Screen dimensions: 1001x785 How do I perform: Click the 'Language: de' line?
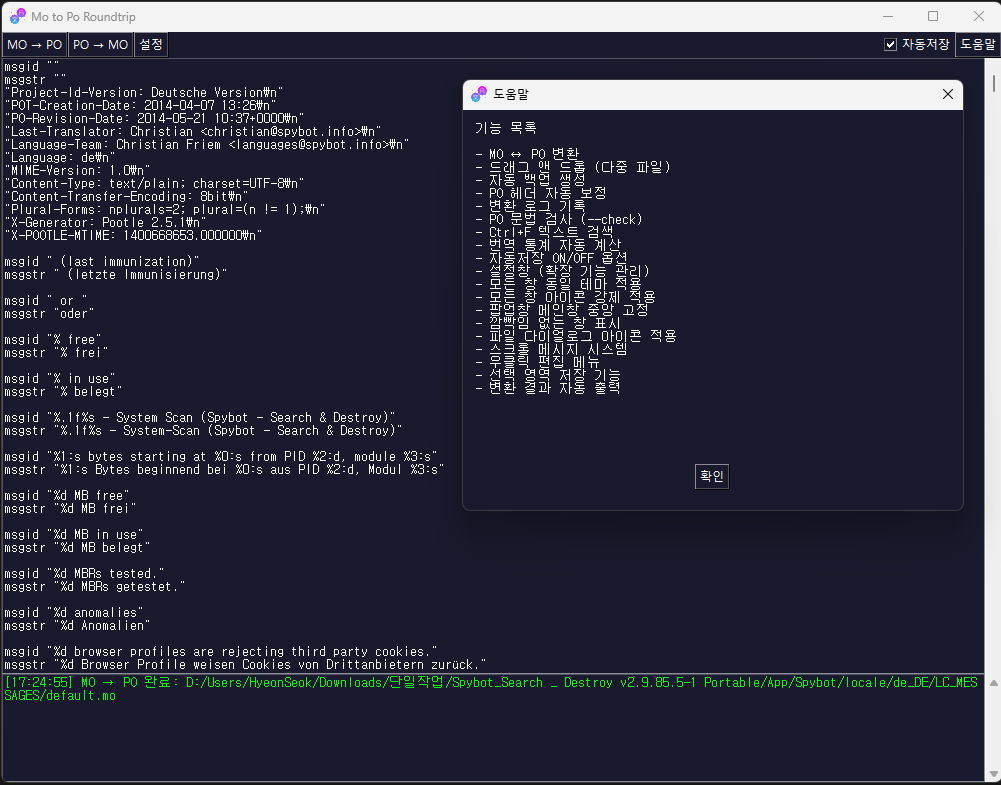(60, 158)
